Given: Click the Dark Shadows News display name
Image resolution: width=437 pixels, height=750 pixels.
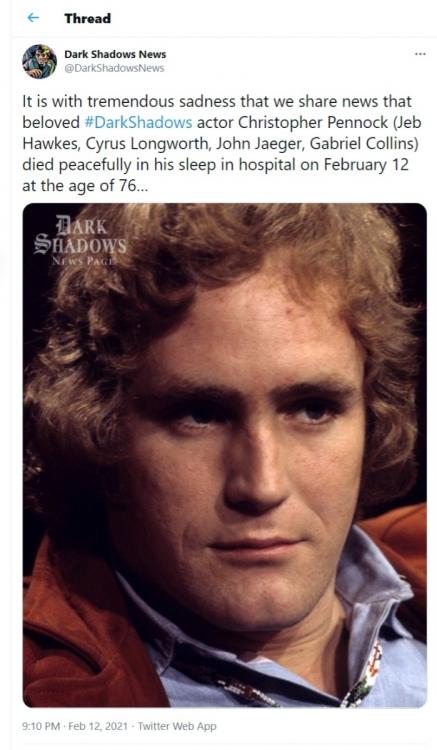Looking at the screenshot, I should 115,54.
